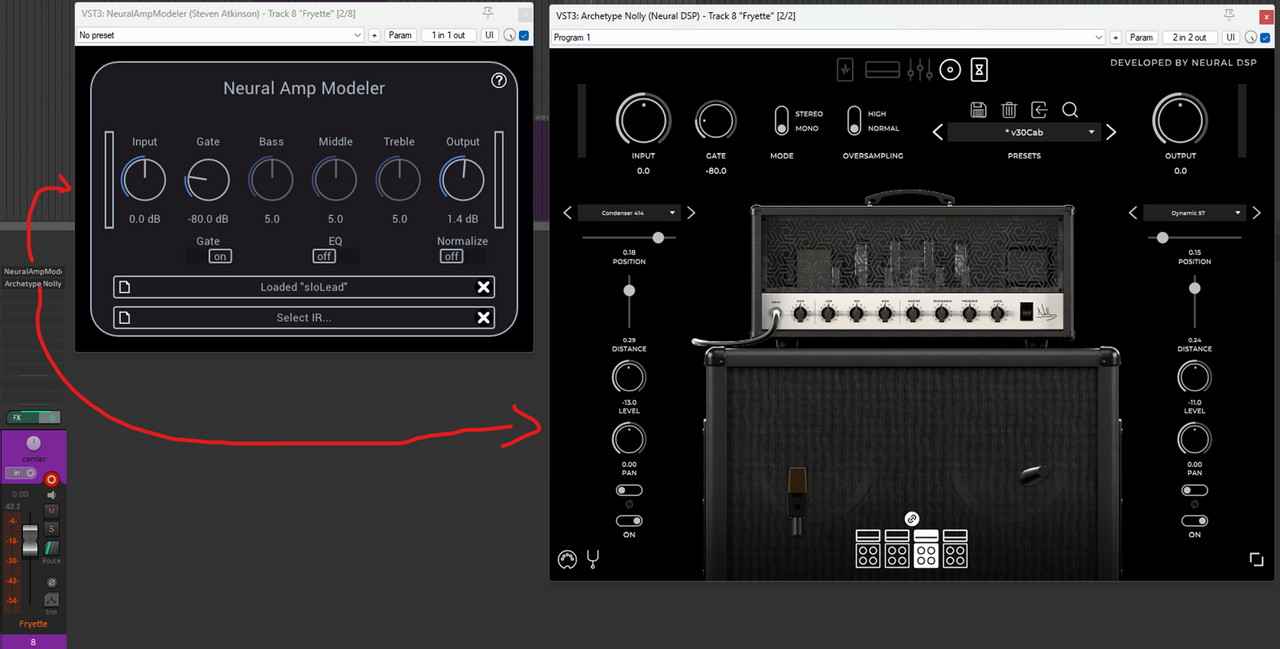Go to next preset arrow beside v30Cab
This screenshot has width=1280, height=649.
pos(1110,132)
